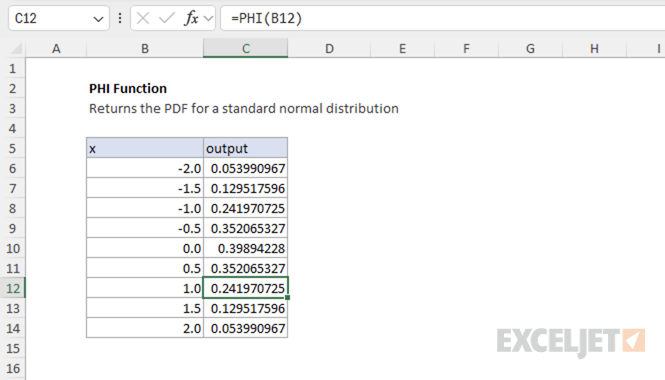The width and height of the screenshot is (665, 380).
Task: Select row 7 header
Action: click(x=13, y=188)
